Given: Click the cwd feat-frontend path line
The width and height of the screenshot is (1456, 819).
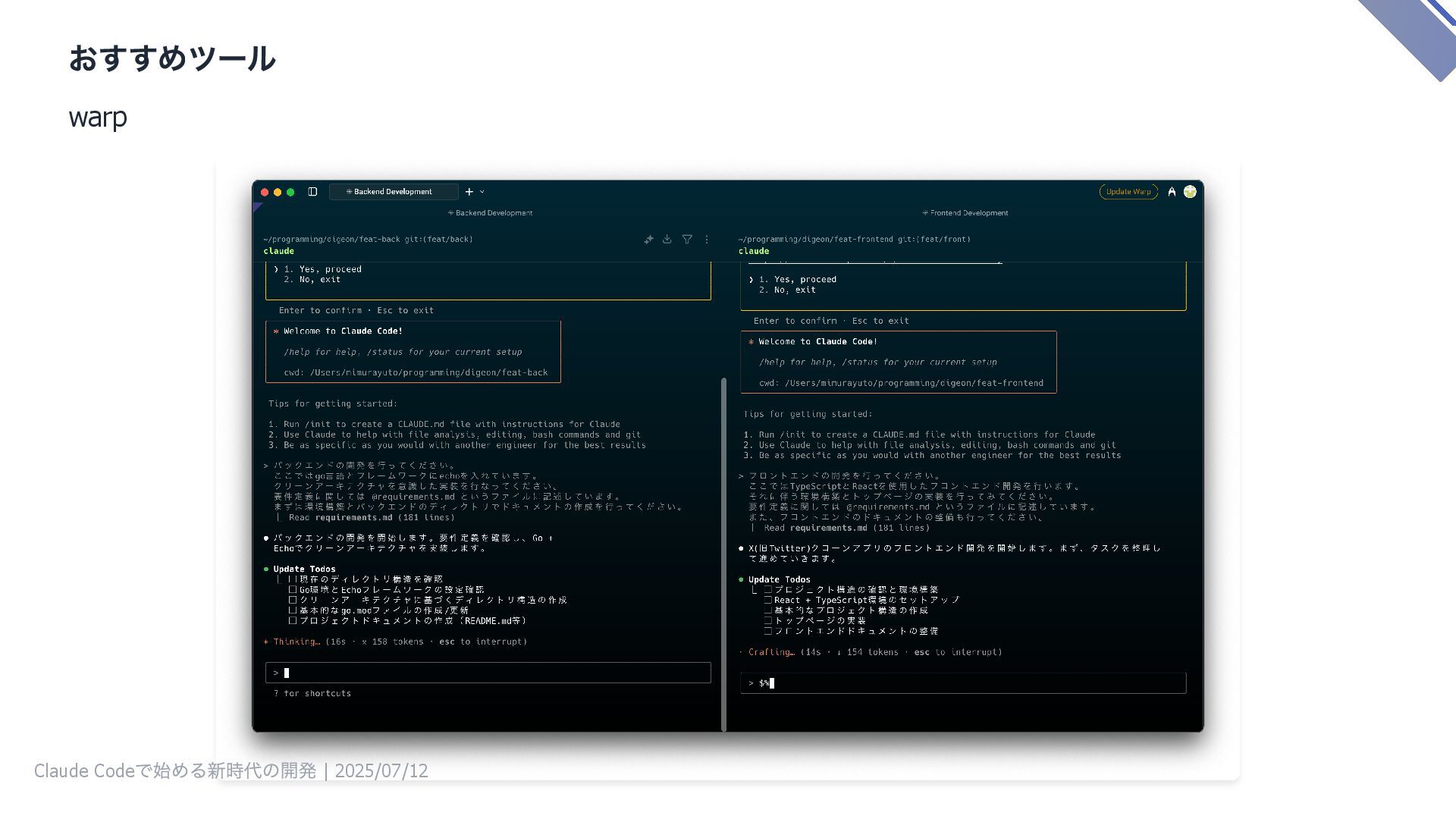Looking at the screenshot, I should pos(901,384).
